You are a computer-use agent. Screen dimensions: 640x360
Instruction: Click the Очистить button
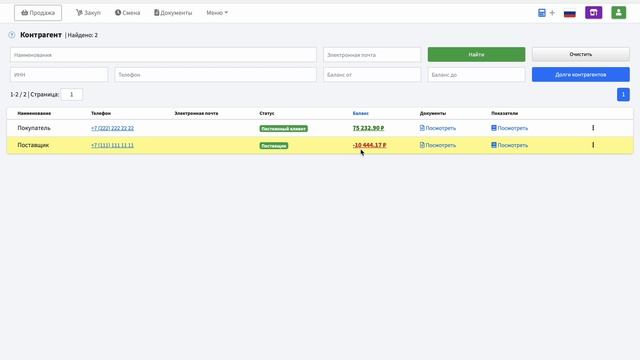(580, 54)
